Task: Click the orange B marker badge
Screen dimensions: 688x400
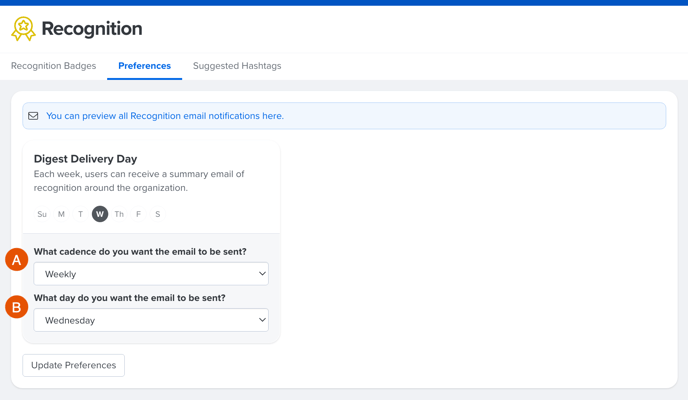Action: pyautogui.click(x=17, y=307)
